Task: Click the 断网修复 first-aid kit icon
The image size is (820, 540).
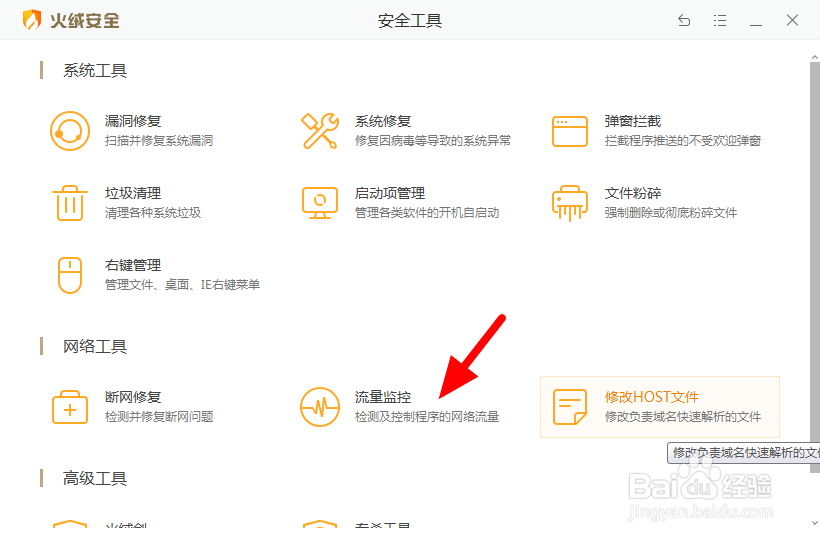Action: pyautogui.click(x=70, y=407)
